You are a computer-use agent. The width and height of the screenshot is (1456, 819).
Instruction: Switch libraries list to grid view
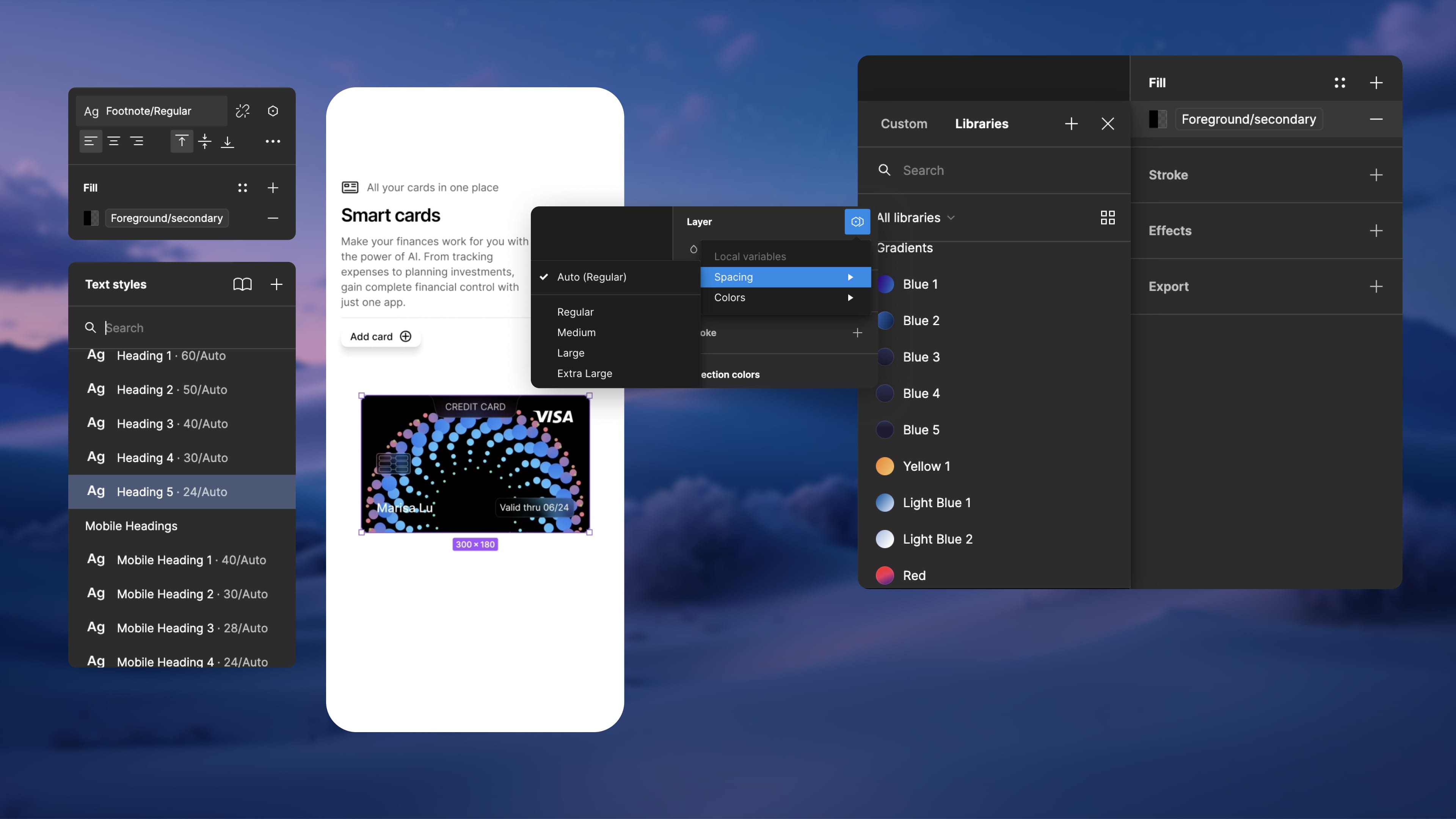(1107, 217)
